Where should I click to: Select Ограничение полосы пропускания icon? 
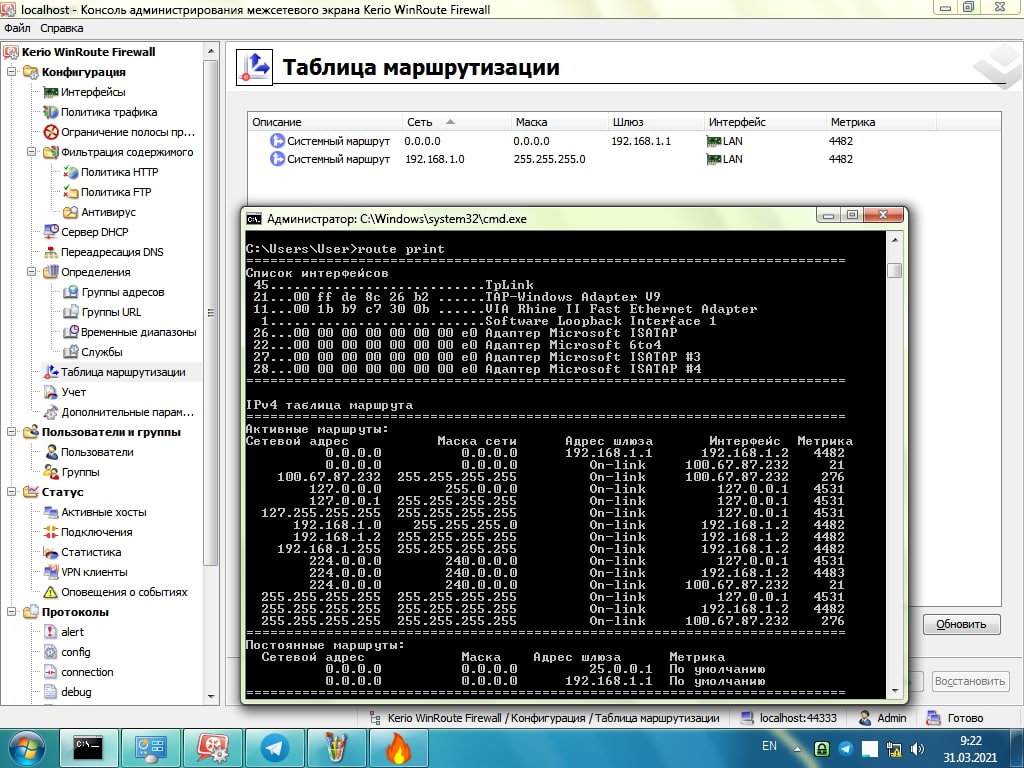[x=50, y=132]
